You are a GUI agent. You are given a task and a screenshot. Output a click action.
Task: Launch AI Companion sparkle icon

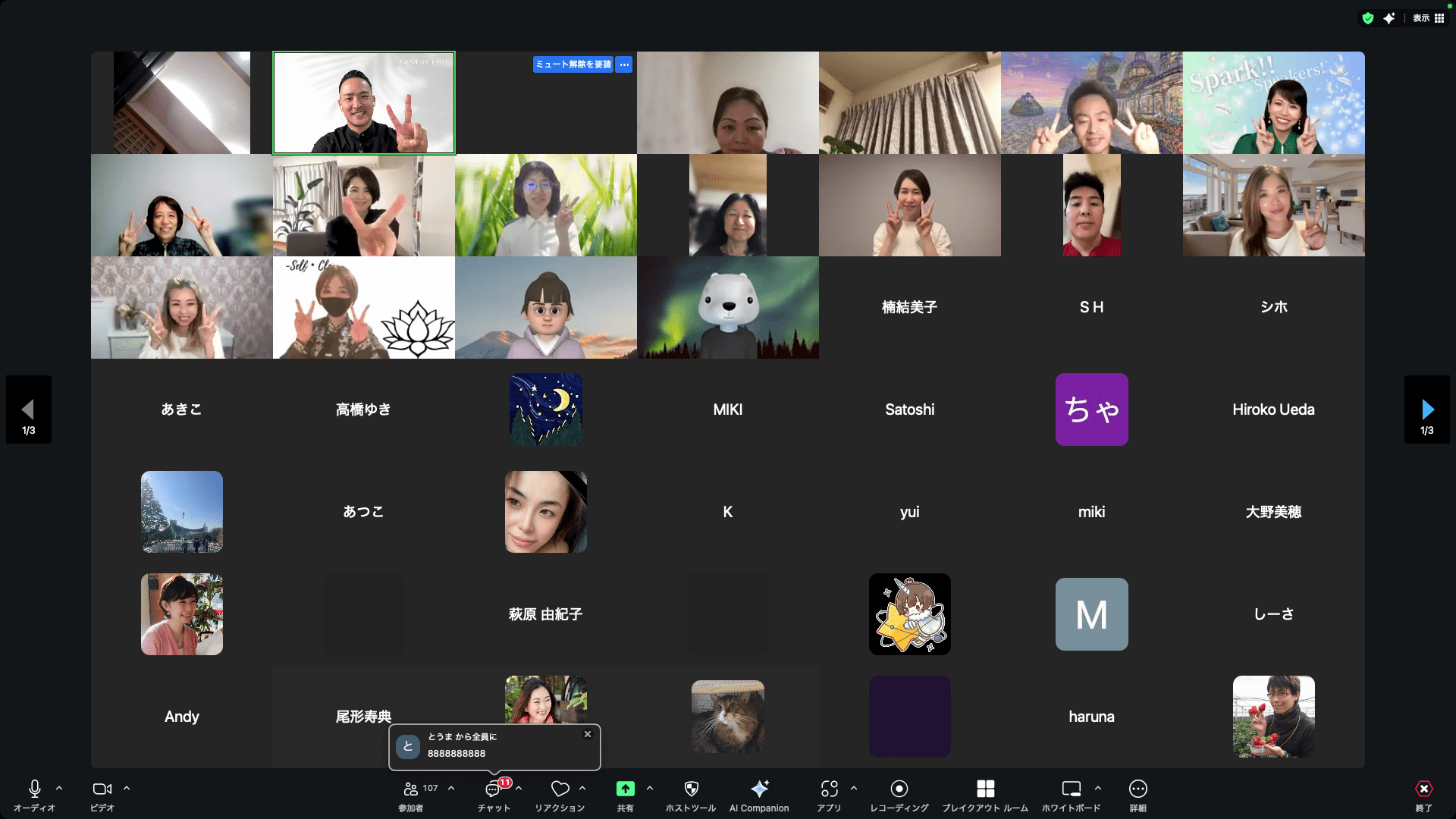(759, 789)
